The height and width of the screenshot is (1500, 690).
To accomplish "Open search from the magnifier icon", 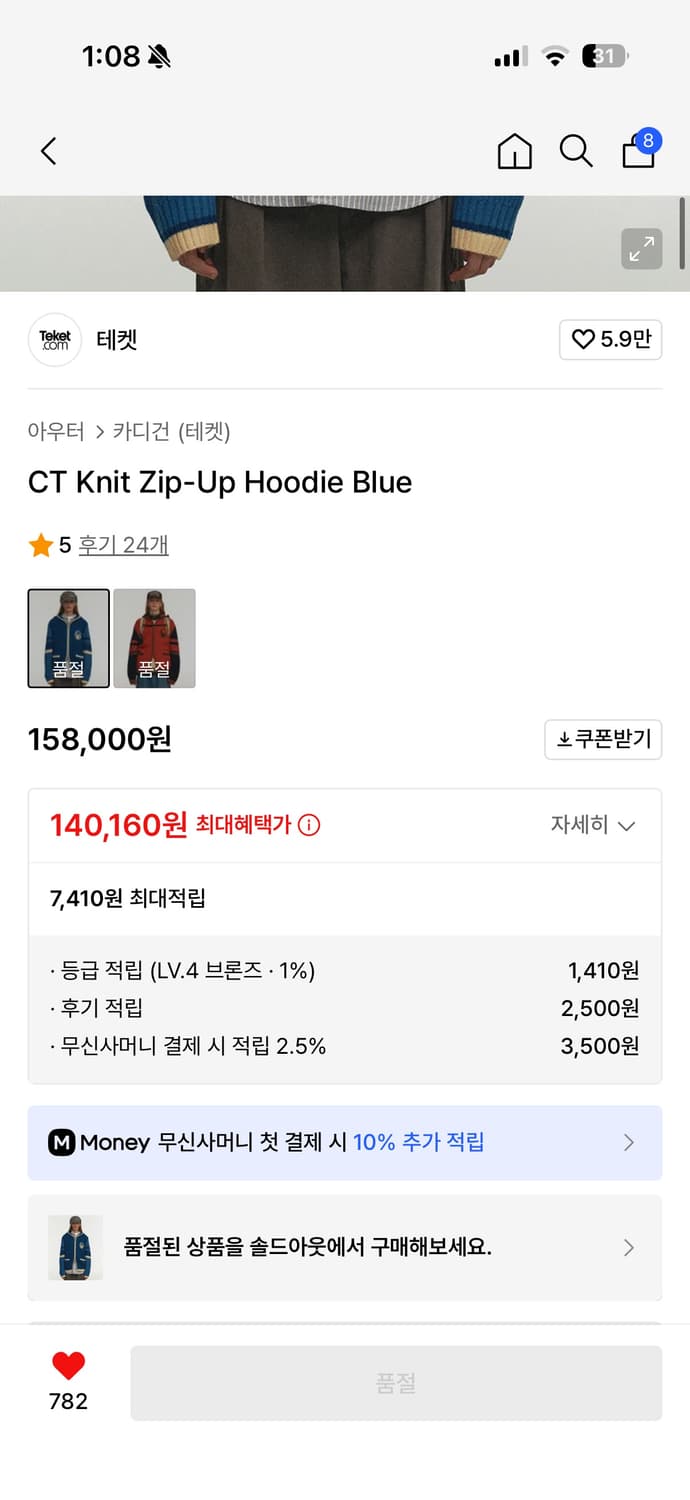I will pos(576,152).
